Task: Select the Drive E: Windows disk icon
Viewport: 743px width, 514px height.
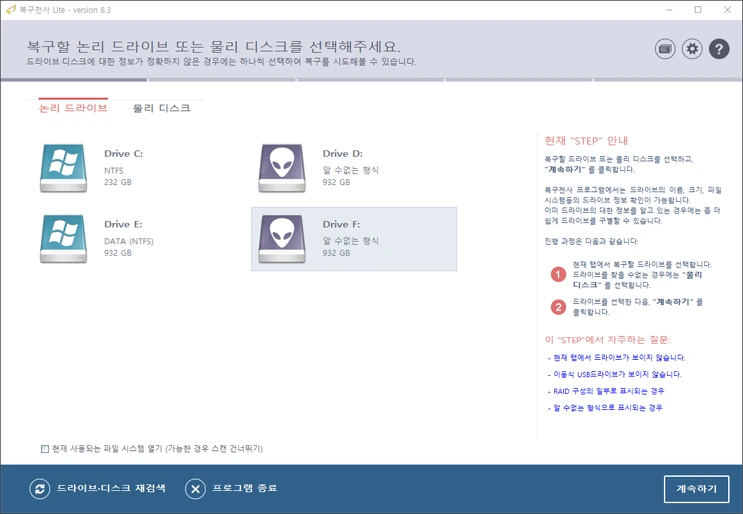Action: click(63, 239)
